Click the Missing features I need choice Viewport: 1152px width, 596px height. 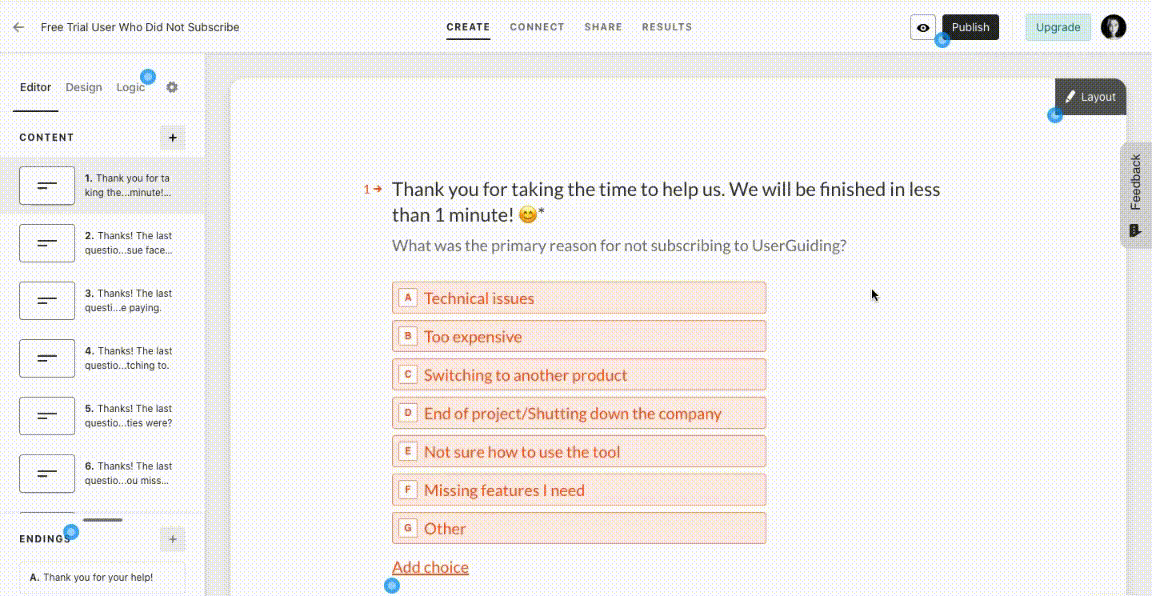click(579, 490)
